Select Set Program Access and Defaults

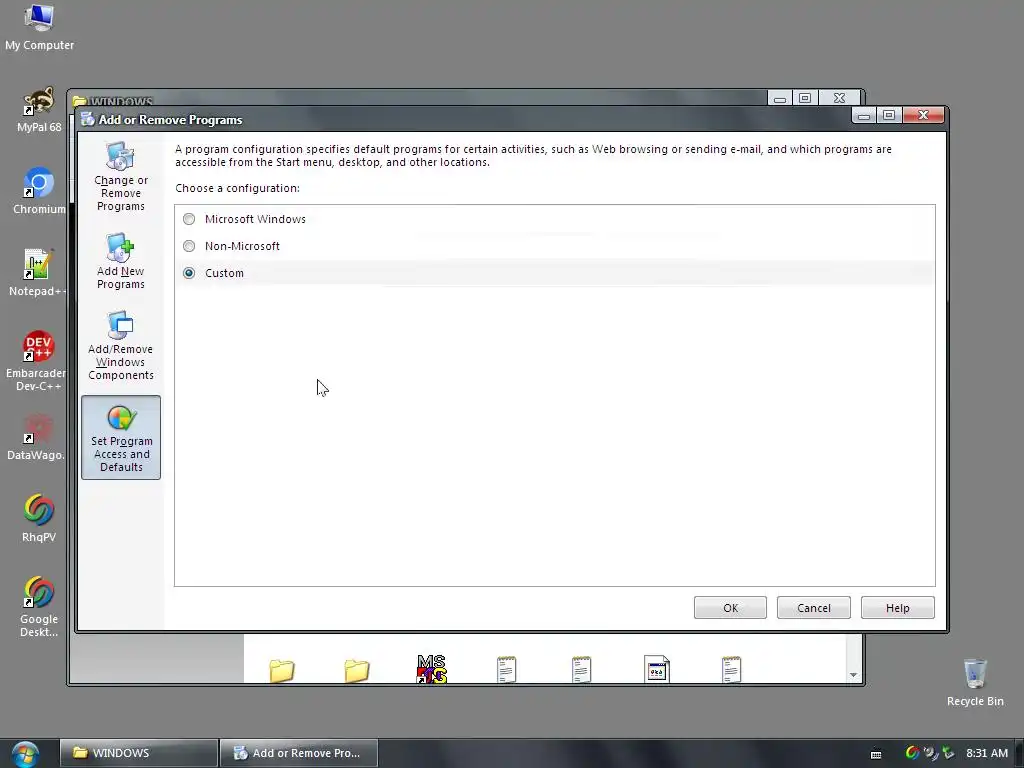(121, 438)
